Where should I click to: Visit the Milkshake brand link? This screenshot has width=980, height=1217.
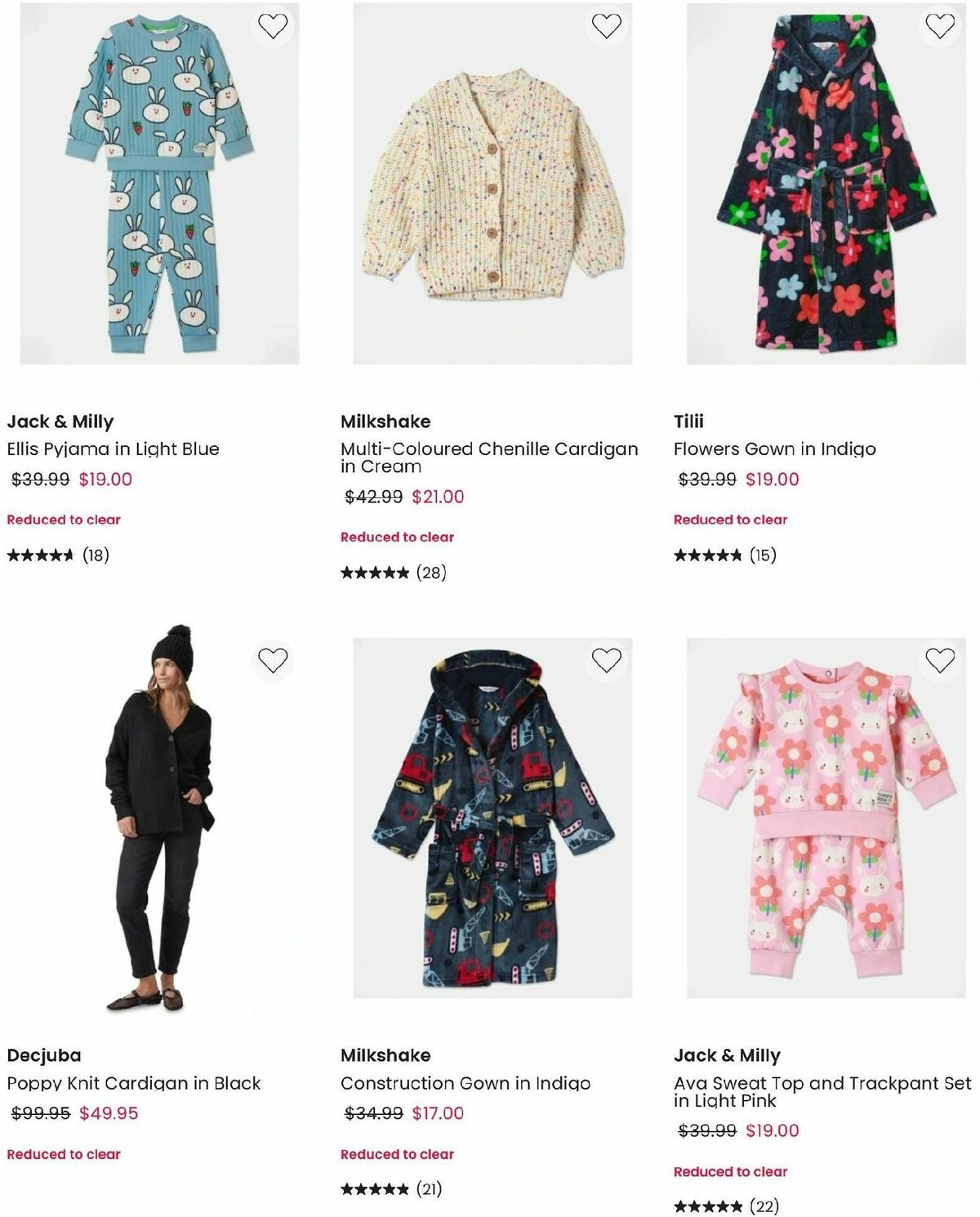385,421
